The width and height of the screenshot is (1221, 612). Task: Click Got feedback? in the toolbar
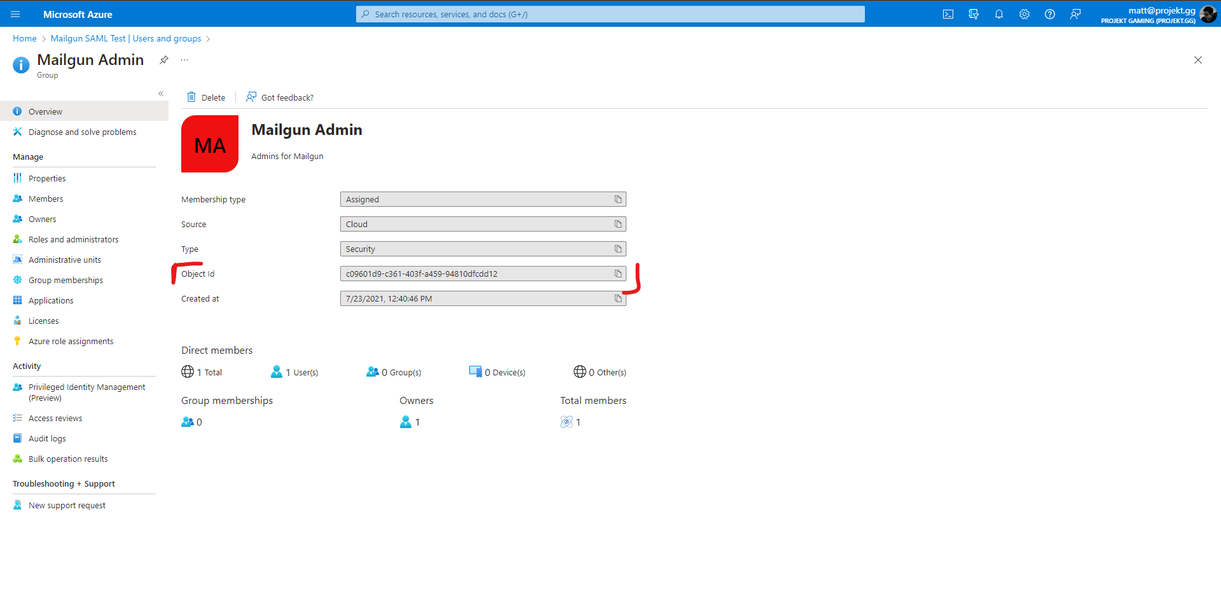(x=280, y=97)
